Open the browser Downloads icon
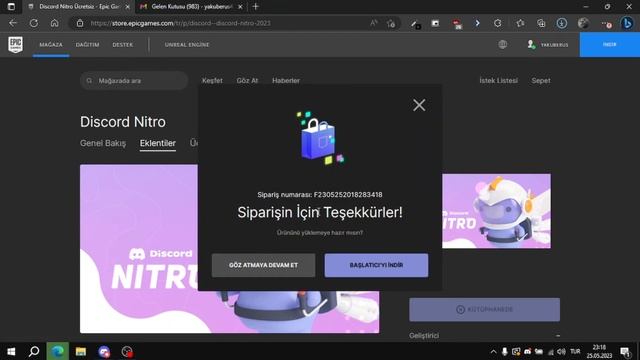 (x=562, y=23)
